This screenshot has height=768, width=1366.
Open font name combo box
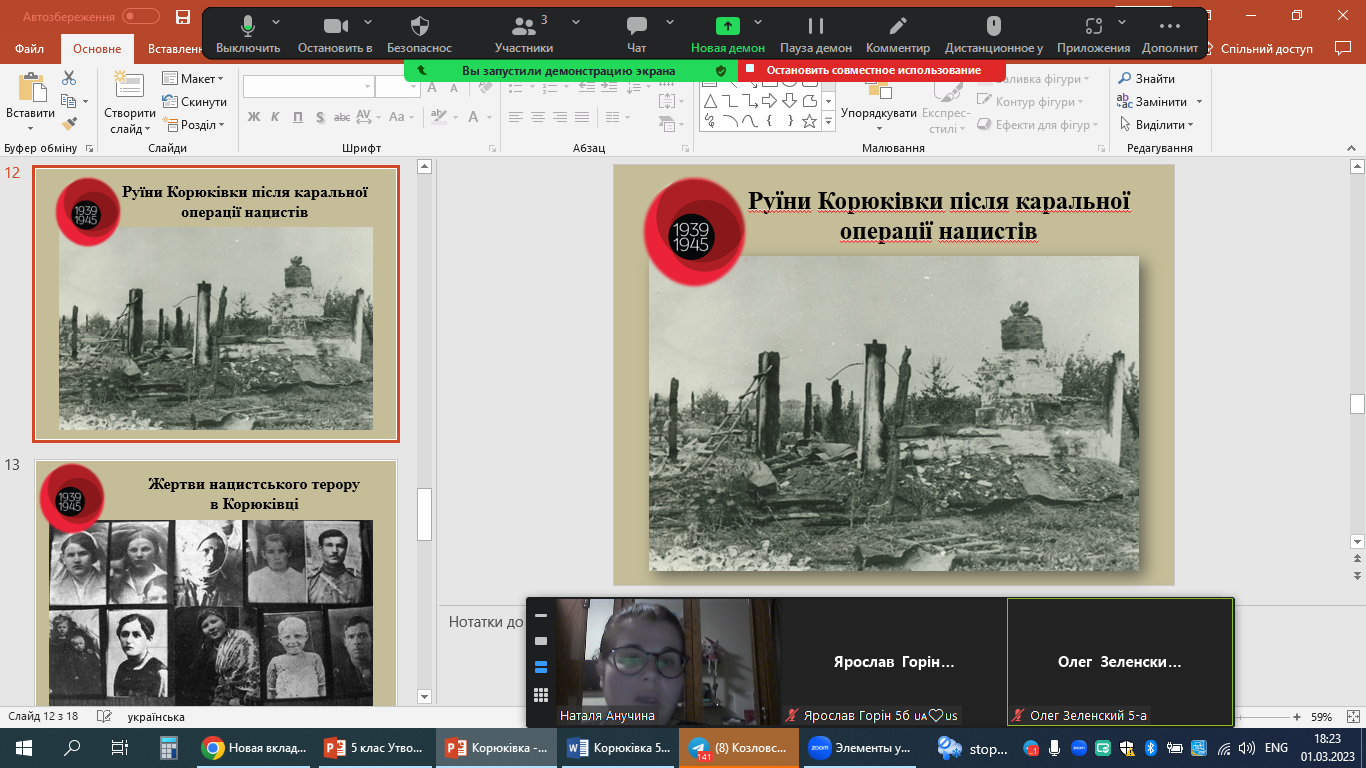pyautogui.click(x=308, y=87)
